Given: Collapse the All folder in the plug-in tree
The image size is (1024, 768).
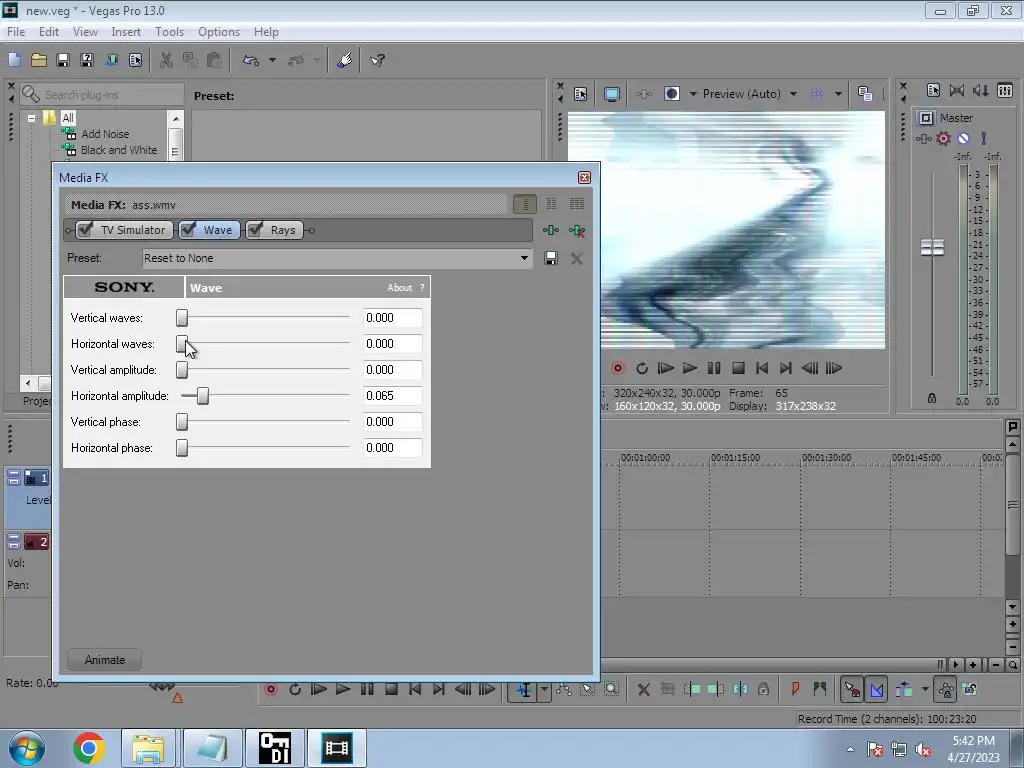Looking at the screenshot, I should point(31,118).
